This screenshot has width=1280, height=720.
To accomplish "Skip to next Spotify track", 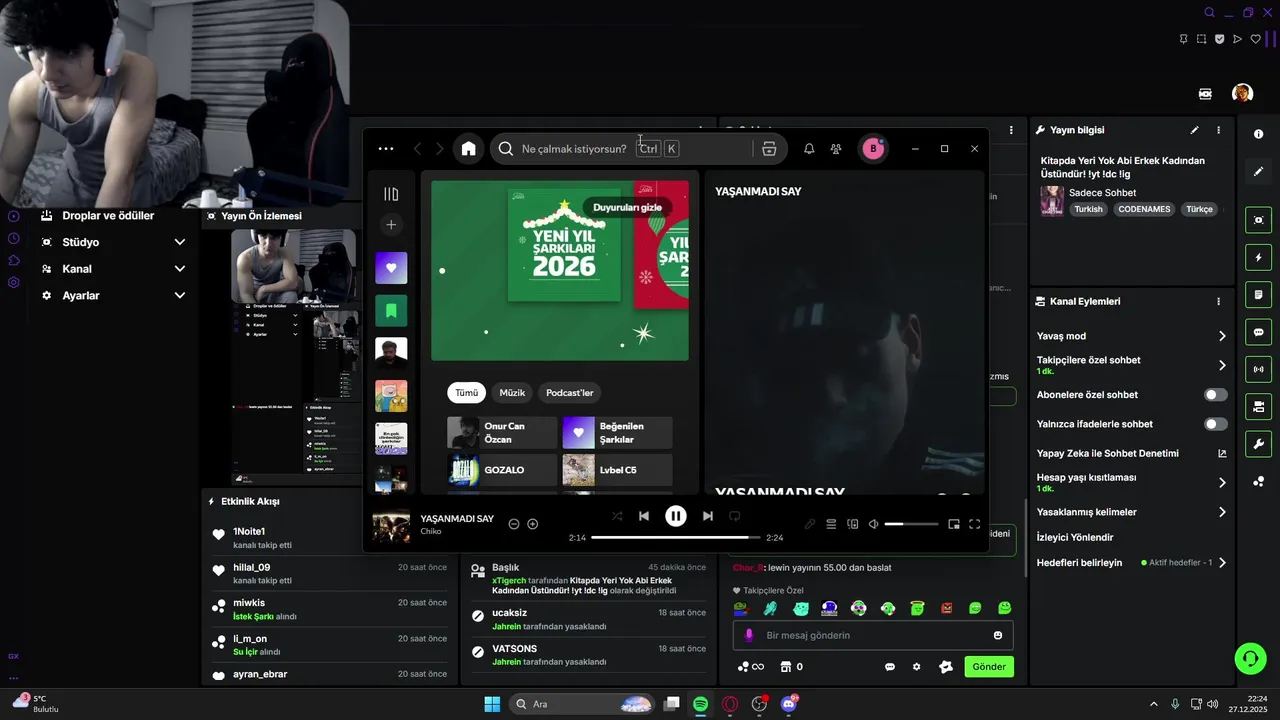I will coord(708,516).
